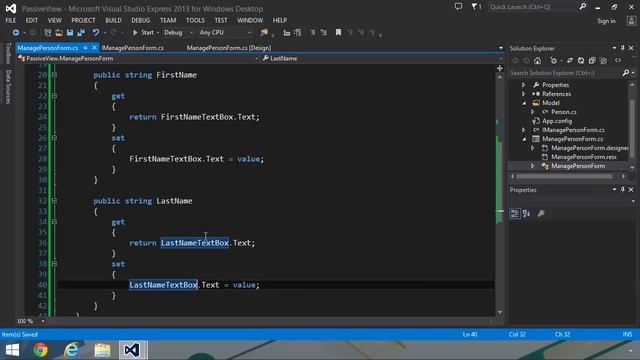This screenshot has width=640, height=360.
Task: Click the Navigate Backward toolbar icon
Action: (x=16, y=33)
